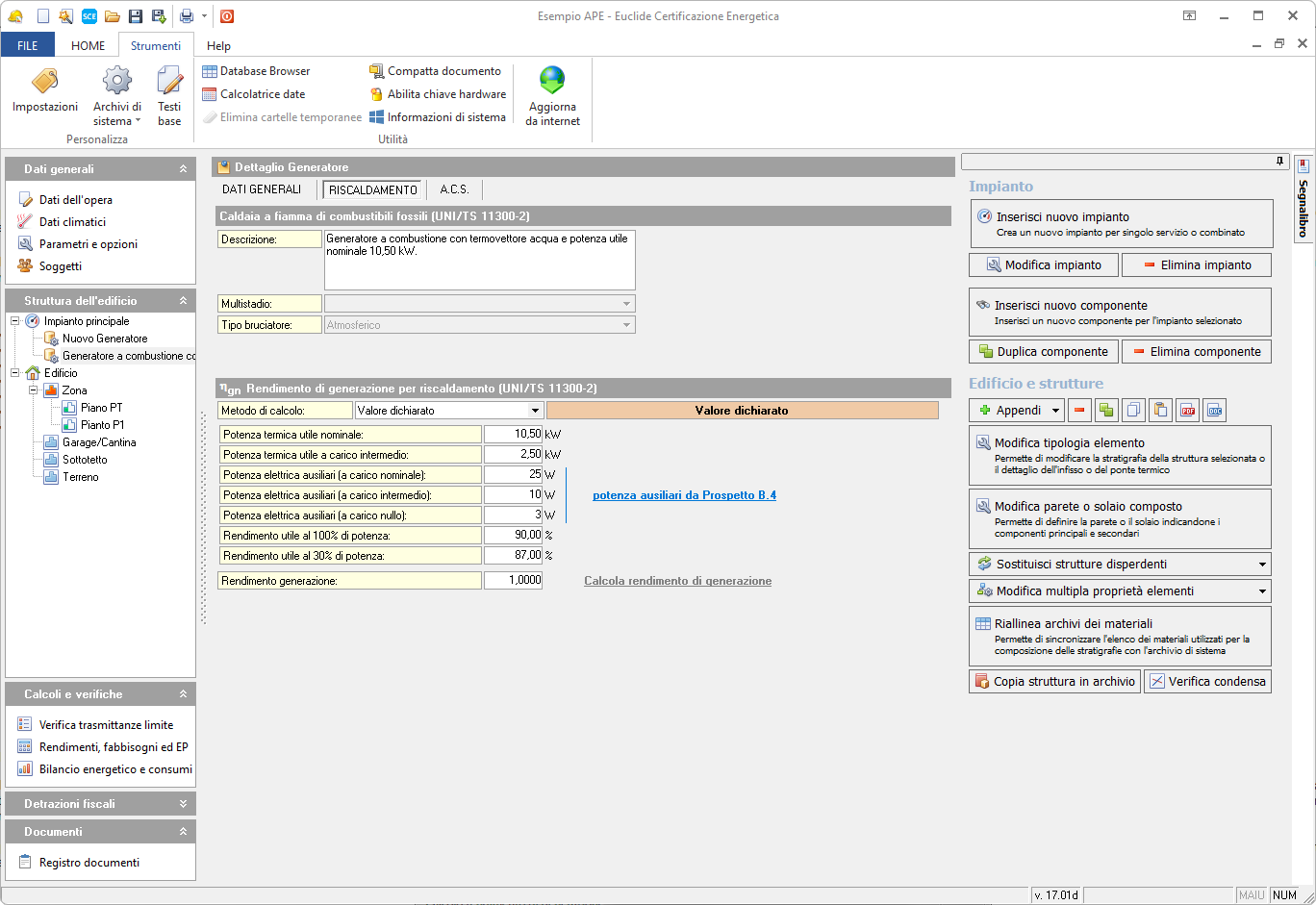Viewport: 1316px width, 905px height.
Task: Switch to the A.C.S. tab
Action: click(454, 189)
